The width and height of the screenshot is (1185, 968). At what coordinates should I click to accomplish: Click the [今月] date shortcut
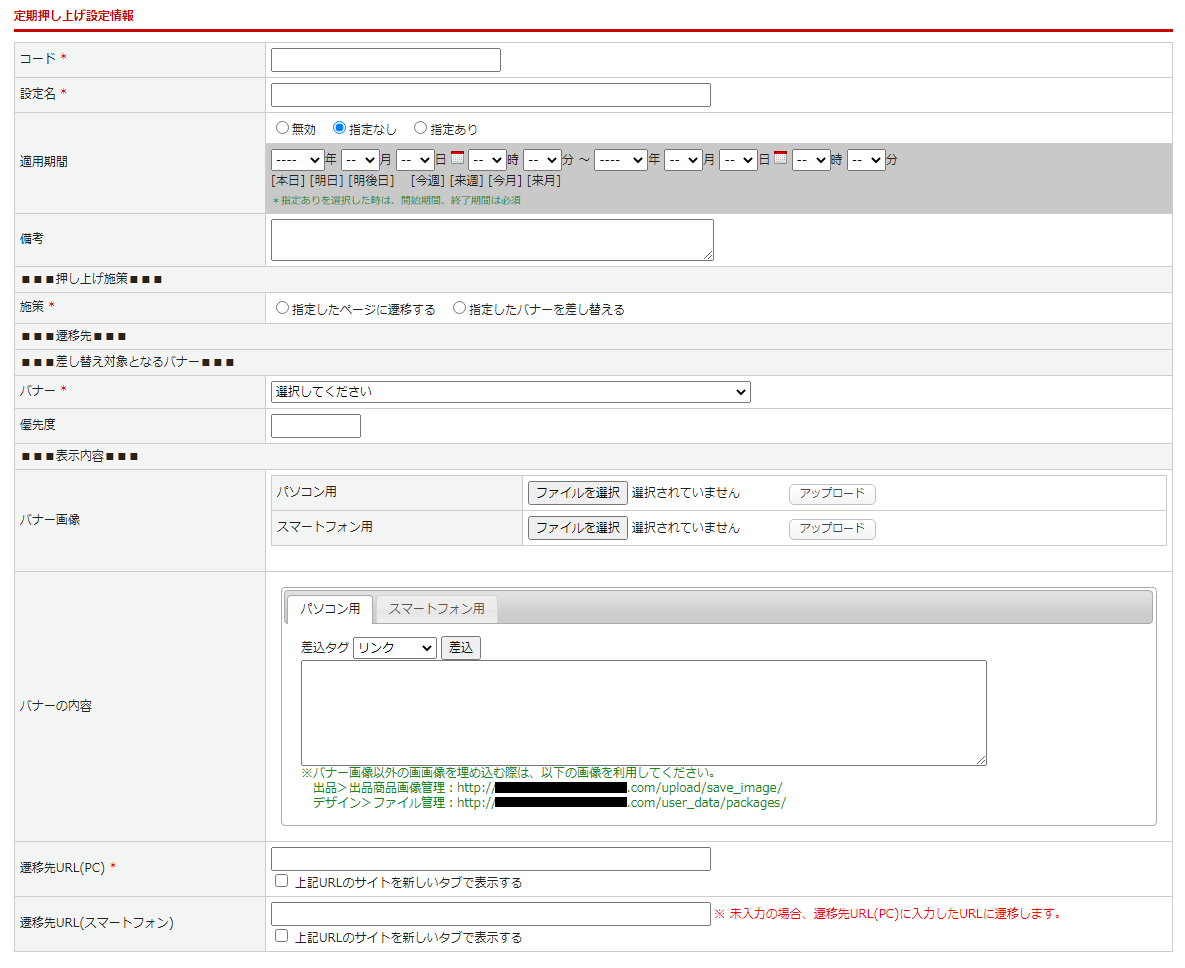[x=505, y=181]
